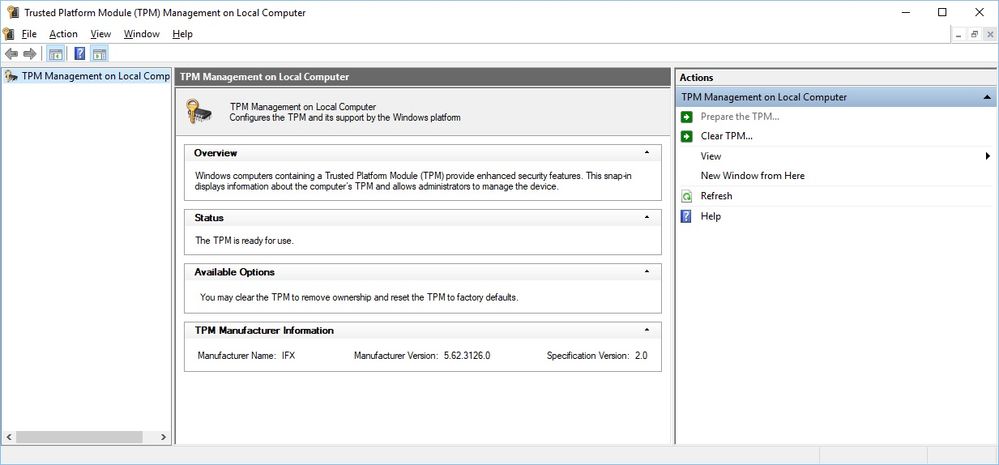Open the View menu in menu bar
Screen dimensions: 999x465
tap(101, 34)
